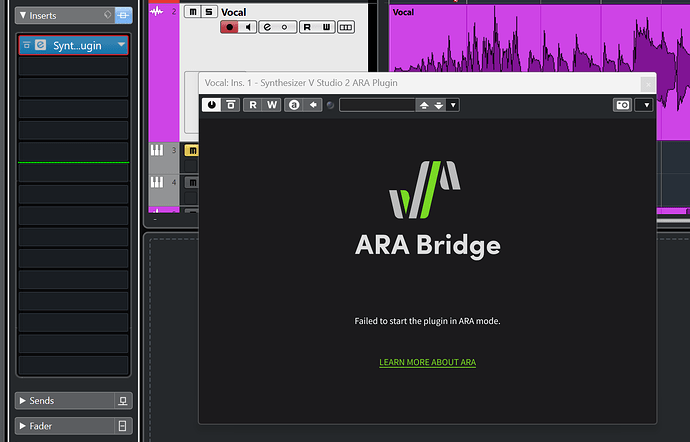This screenshot has width=690, height=442.
Task: Open LEARN MORE ABOUT ARA link
Action: [427, 362]
